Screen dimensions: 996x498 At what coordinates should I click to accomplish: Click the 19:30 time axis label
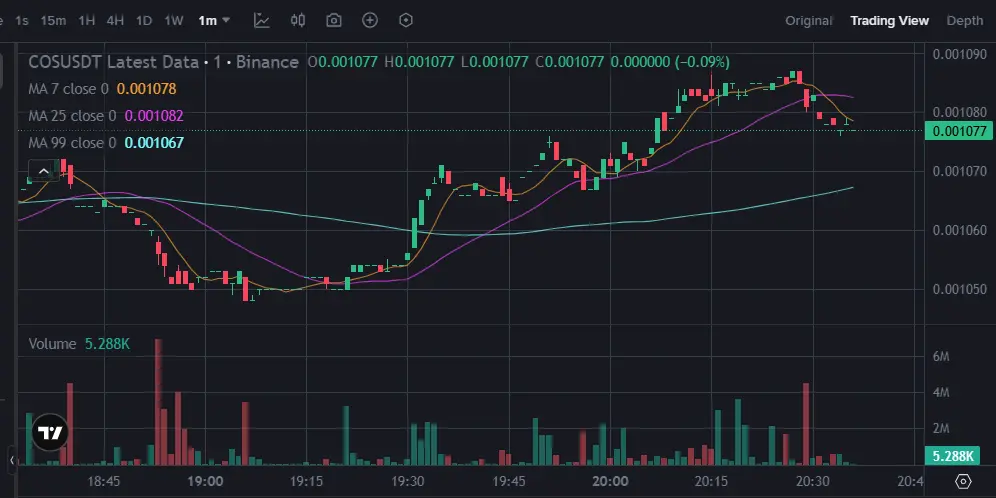click(408, 481)
